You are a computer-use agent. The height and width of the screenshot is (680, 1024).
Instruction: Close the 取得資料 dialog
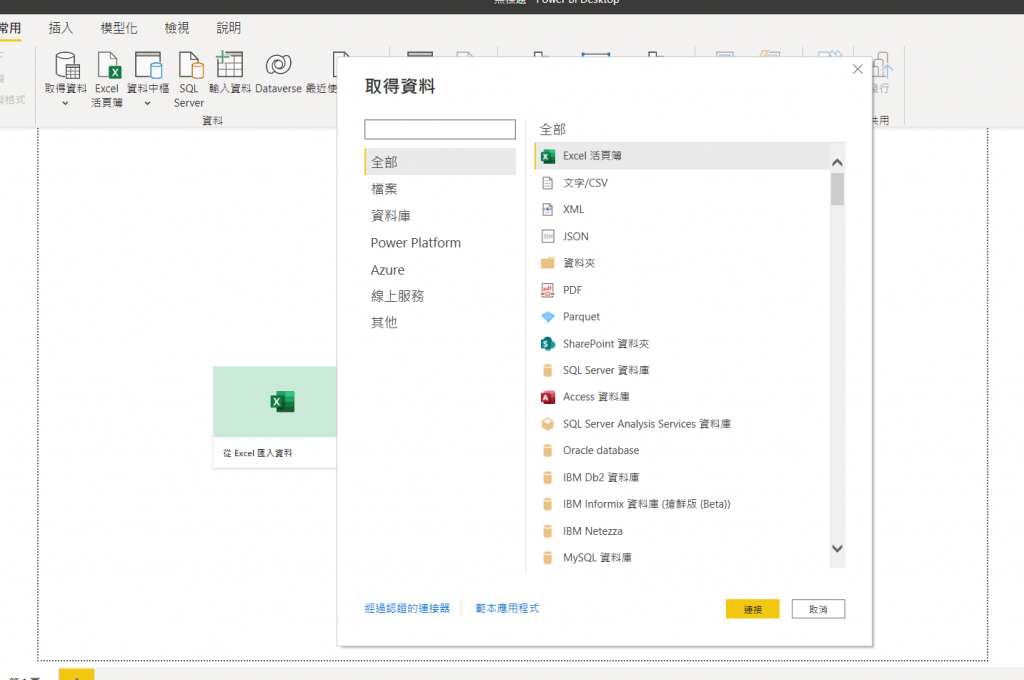857,69
